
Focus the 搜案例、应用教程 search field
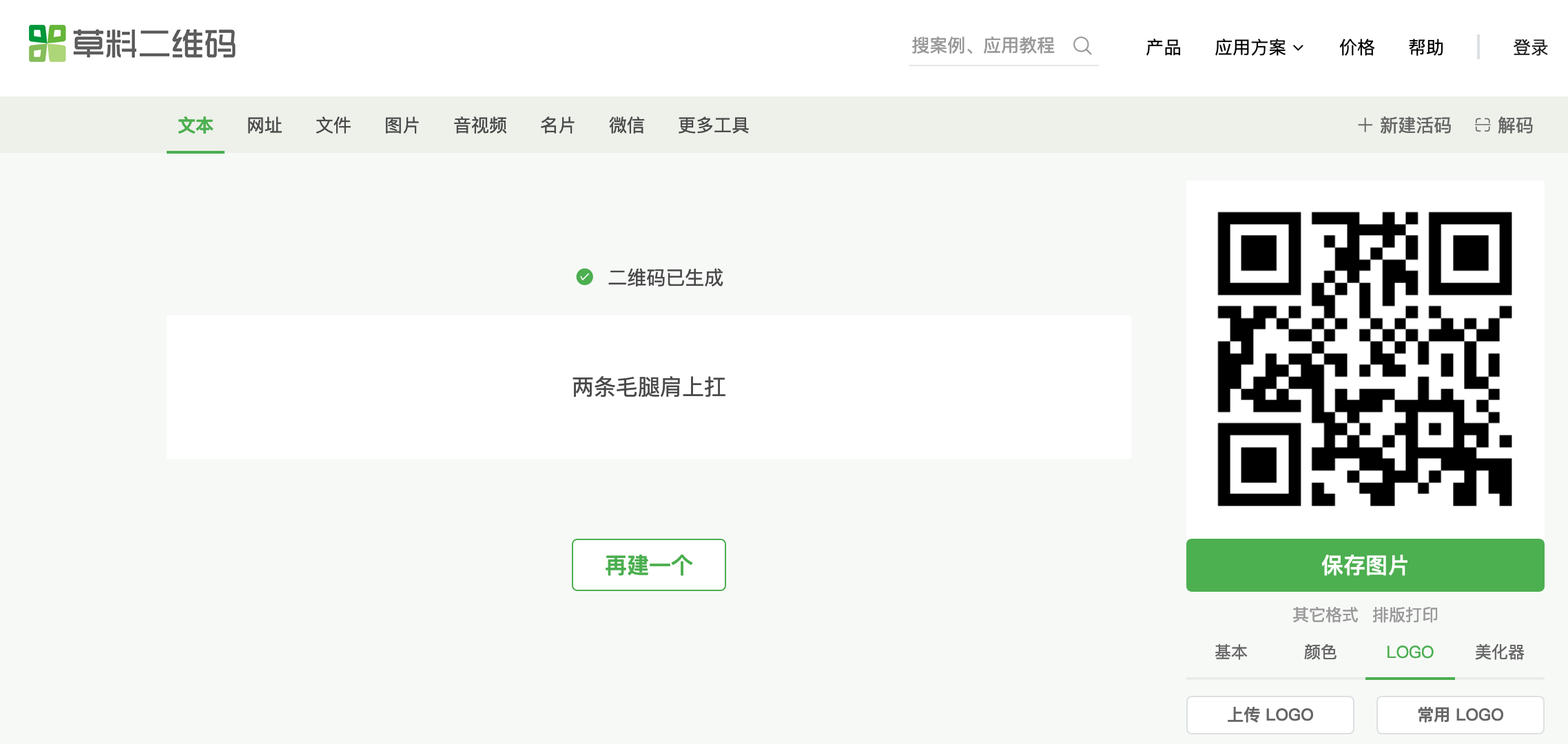[984, 45]
